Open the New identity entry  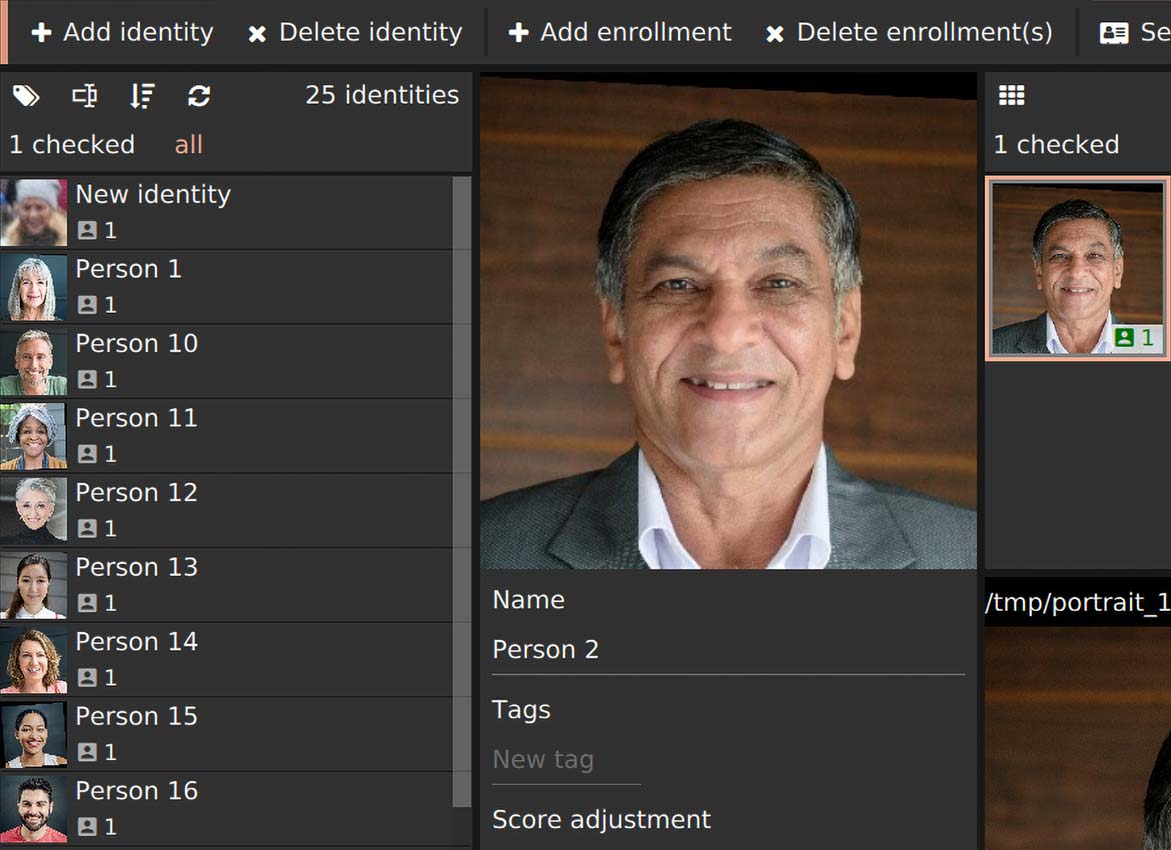pos(153,195)
